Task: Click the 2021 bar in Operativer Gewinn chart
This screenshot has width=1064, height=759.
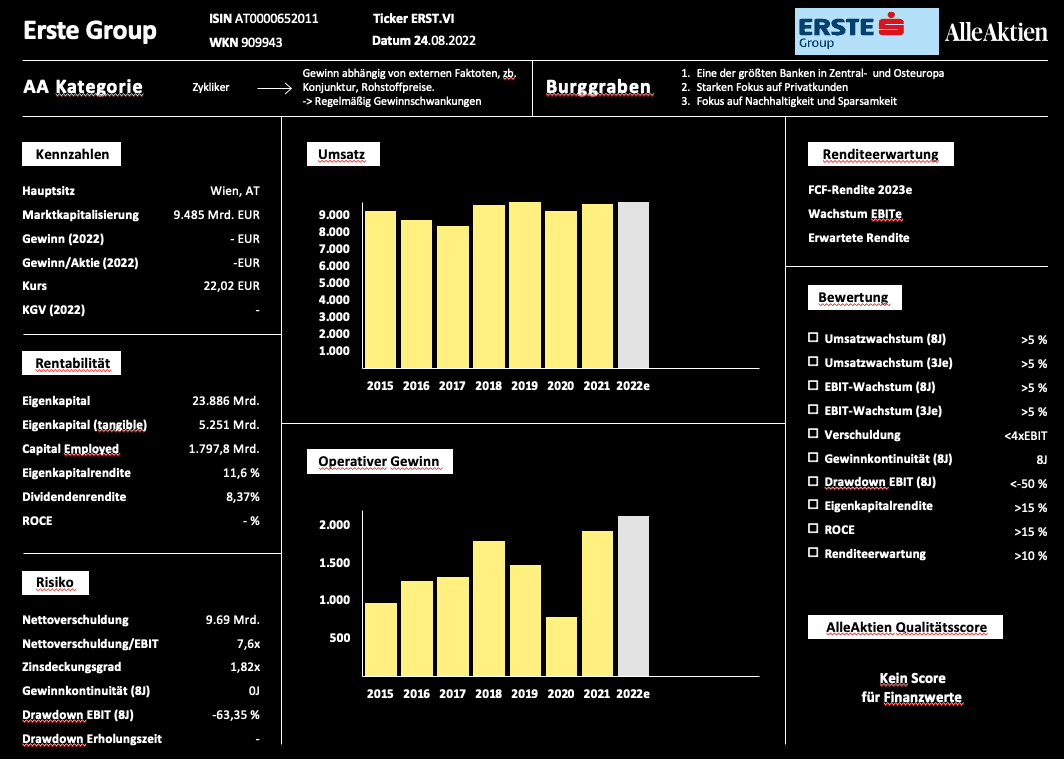Action: point(597,604)
